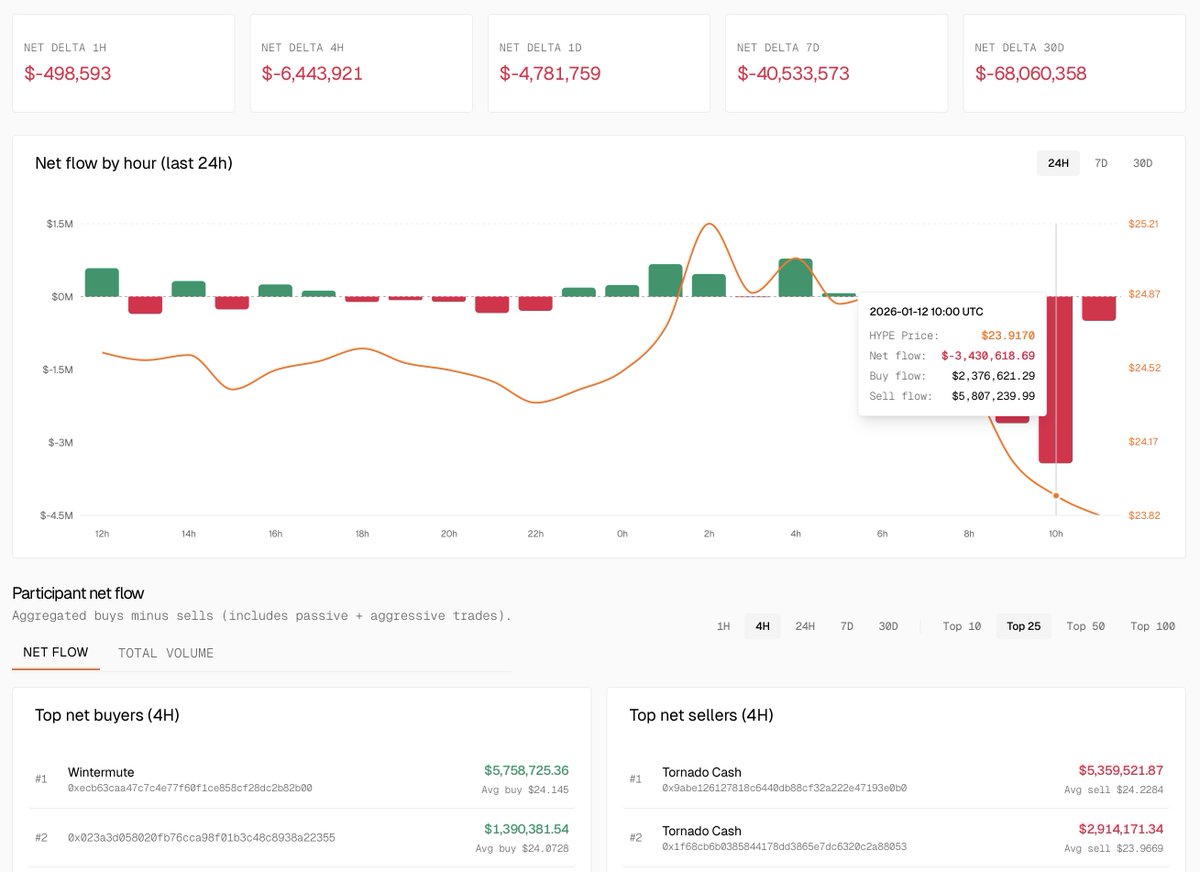Image resolution: width=1200 pixels, height=872 pixels.
Task: Click seller address 0x9abe126127818c6440db88cf32a222e47193e0b0
Action: 784,788
